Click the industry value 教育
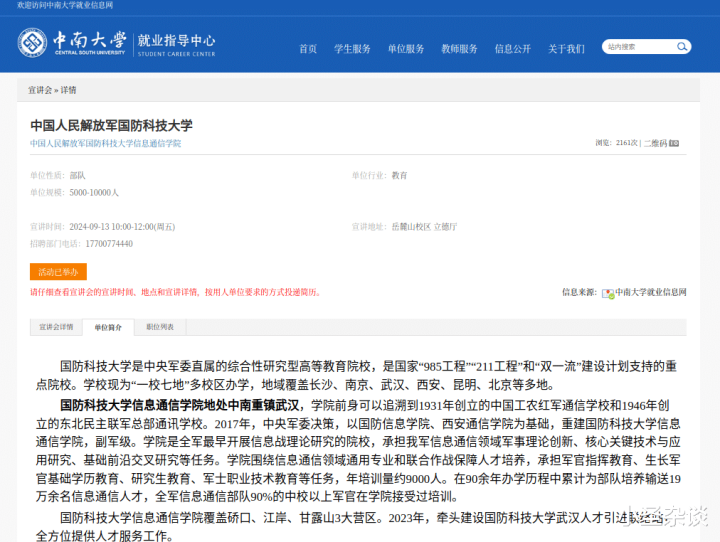 399,175
